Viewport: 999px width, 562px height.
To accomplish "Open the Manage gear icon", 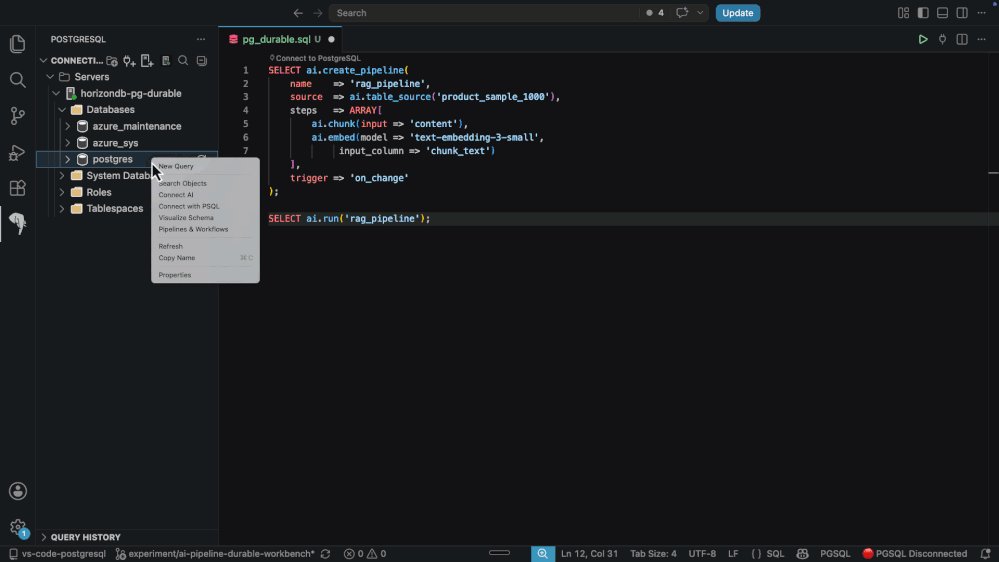I will click(18, 528).
